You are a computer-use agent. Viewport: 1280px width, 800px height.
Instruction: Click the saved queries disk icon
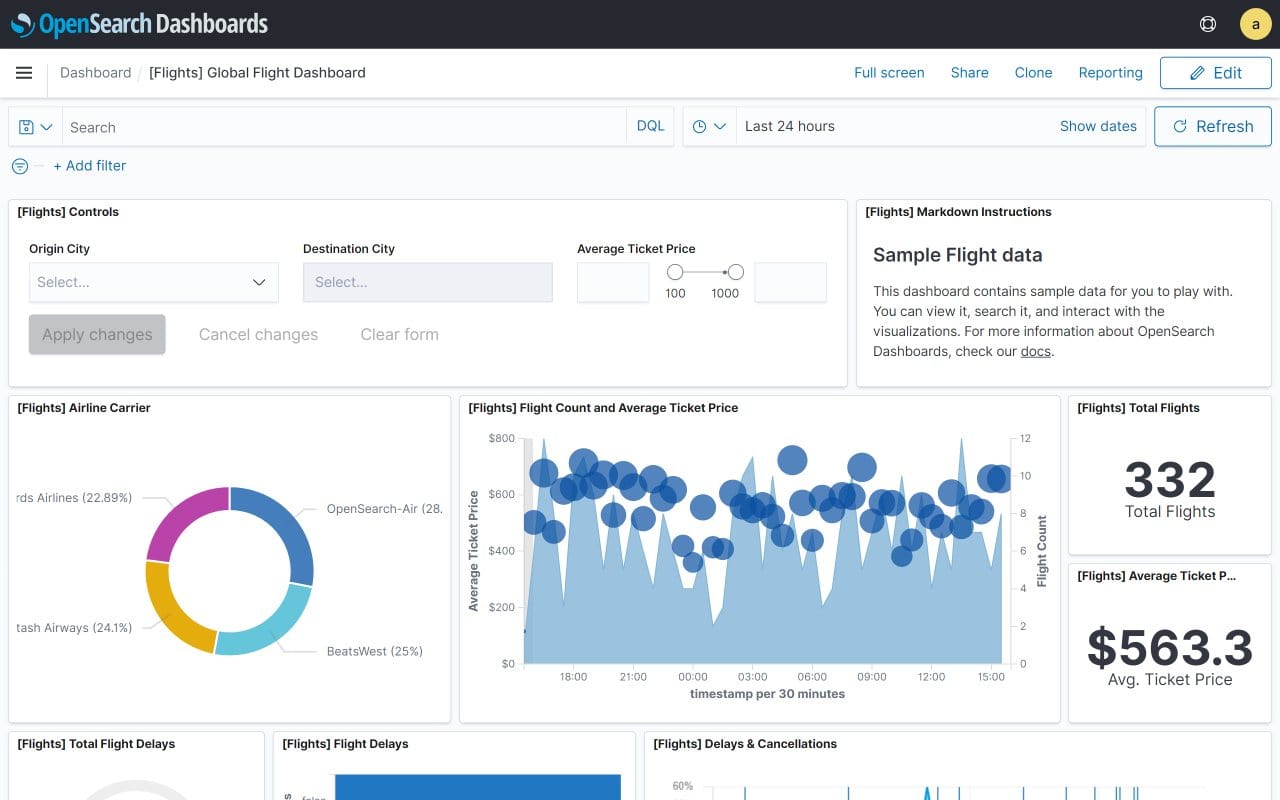pos(28,126)
